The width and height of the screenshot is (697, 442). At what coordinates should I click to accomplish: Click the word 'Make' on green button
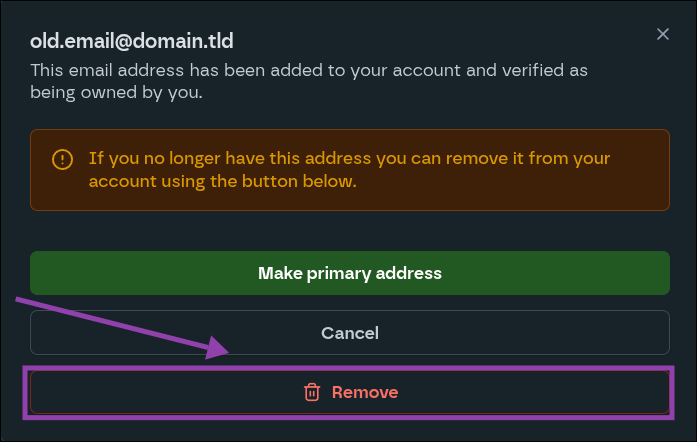pyautogui.click(x=278, y=273)
